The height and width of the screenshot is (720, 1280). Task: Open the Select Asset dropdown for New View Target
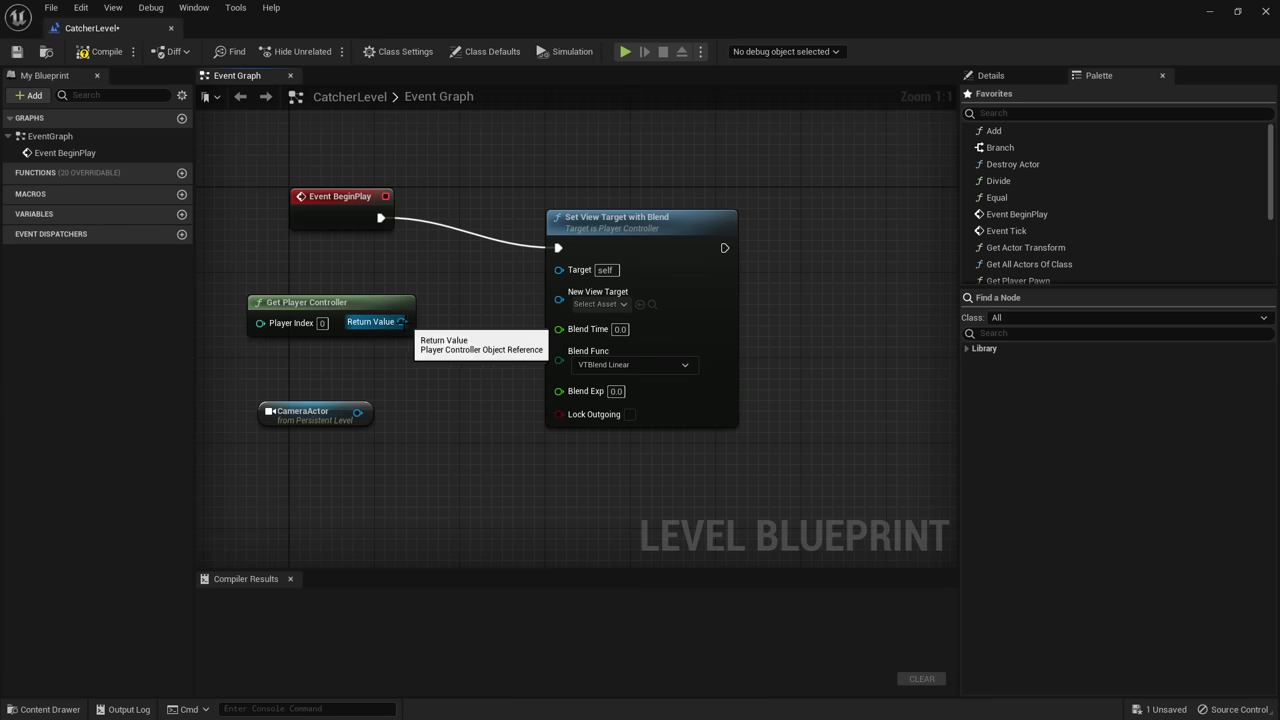click(600, 304)
